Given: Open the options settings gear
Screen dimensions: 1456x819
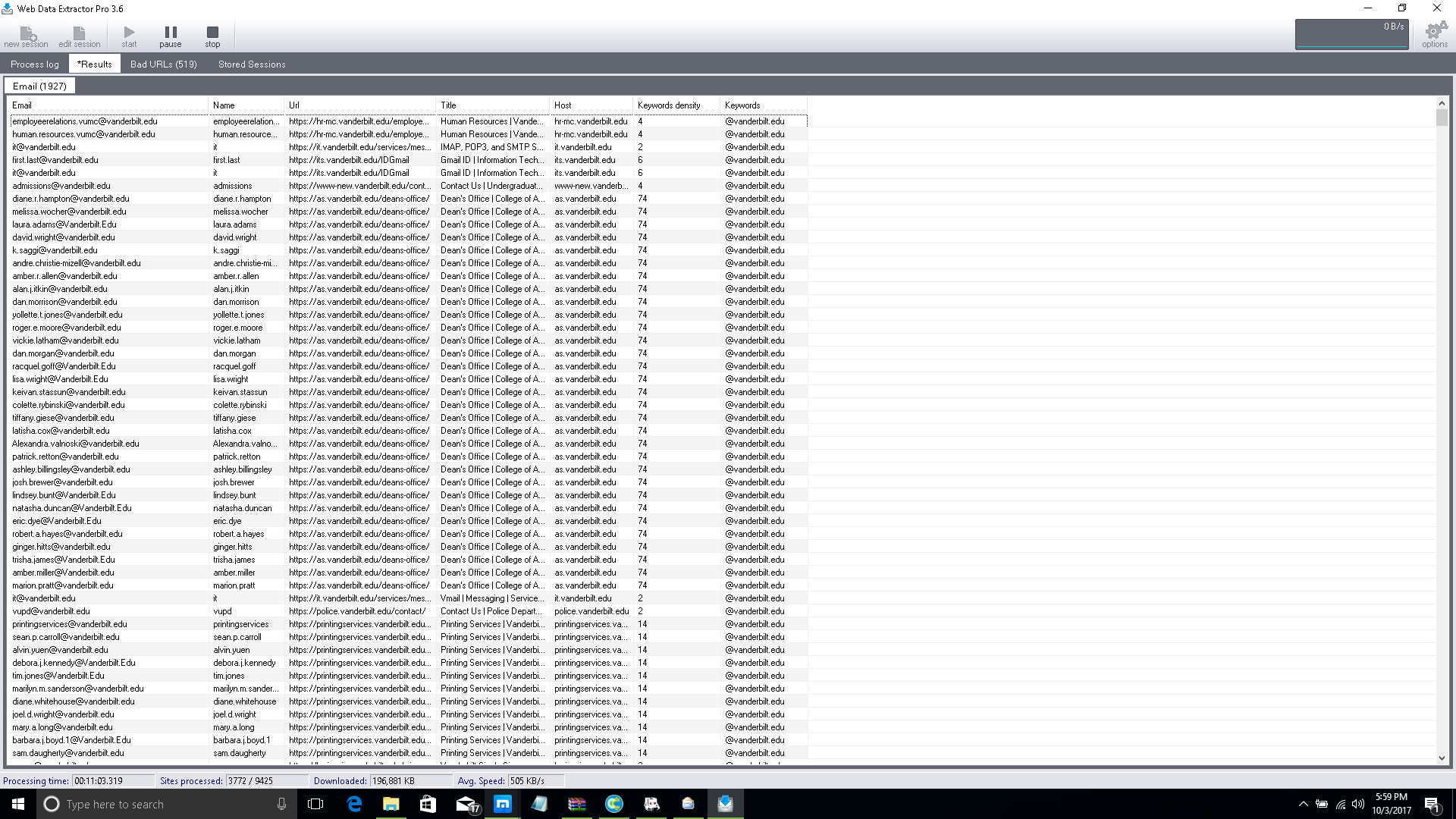Looking at the screenshot, I should pos(1434,35).
